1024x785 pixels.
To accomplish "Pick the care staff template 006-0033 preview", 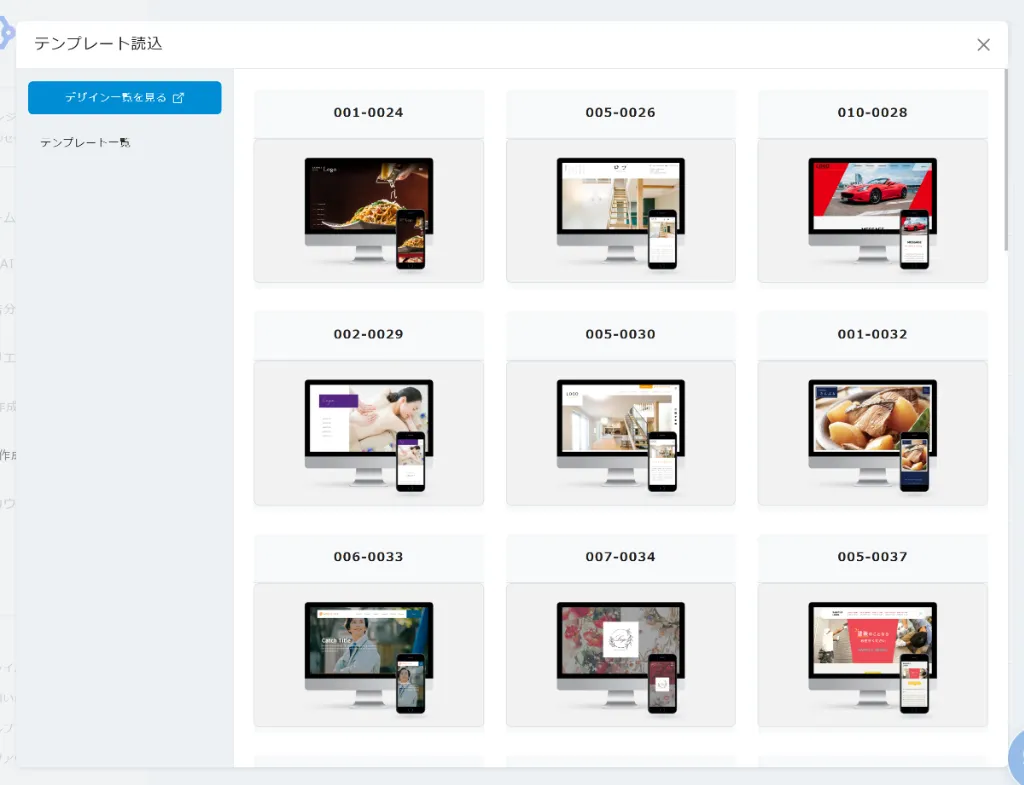I will 369,655.
